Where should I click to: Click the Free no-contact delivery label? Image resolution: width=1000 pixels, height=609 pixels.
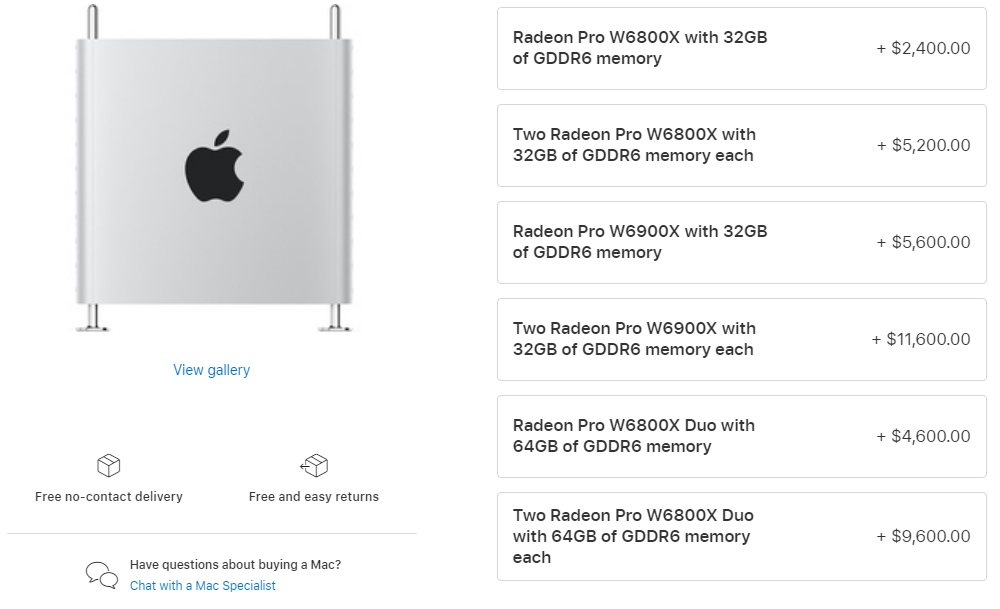[109, 497]
